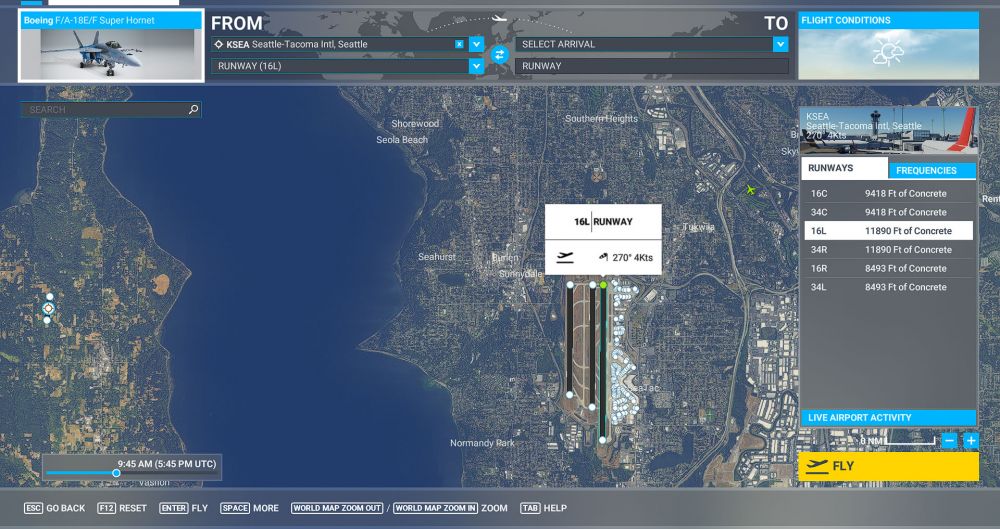The width and height of the screenshot is (1000, 529).
Task: Select the Boeing F/A-18E/F Super Hornet aircraft thumbnail
Action: pyautogui.click(x=112, y=46)
